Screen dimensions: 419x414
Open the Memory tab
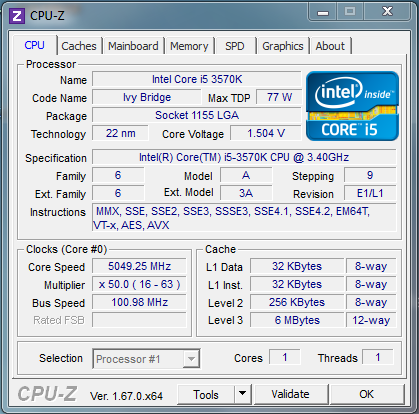coord(189,46)
